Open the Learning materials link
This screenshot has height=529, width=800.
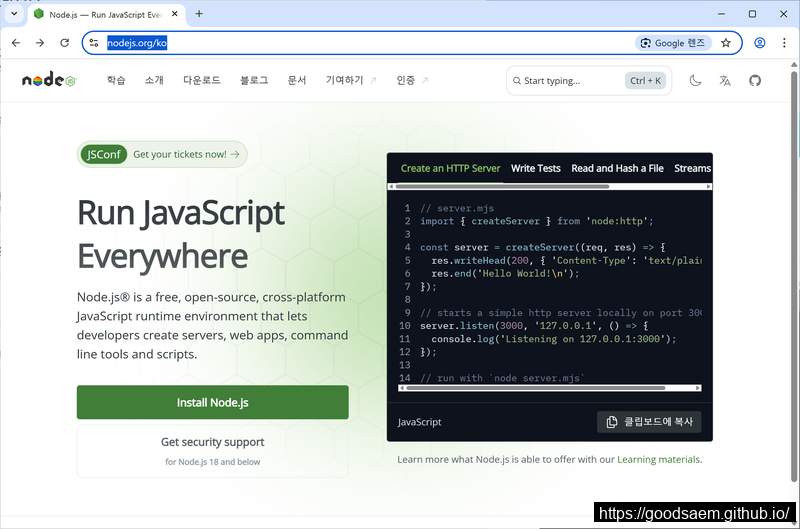(x=659, y=459)
